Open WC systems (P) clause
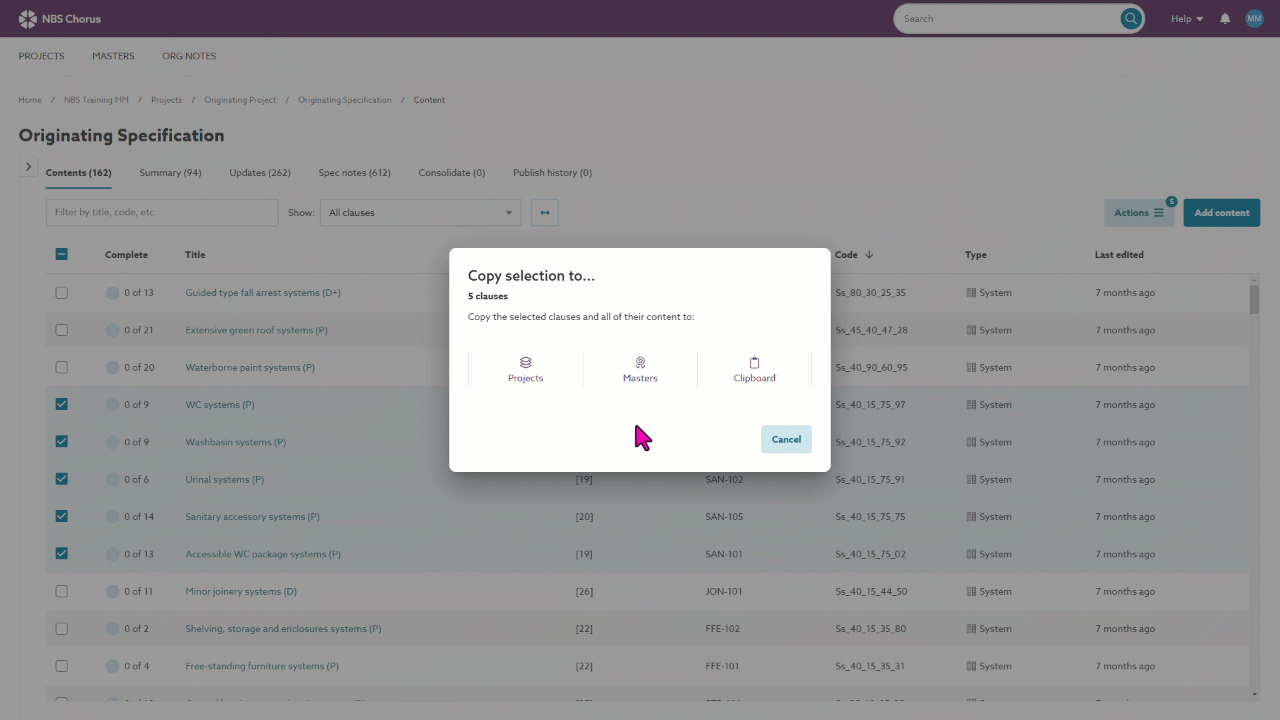Viewport: 1280px width, 720px height. (x=220, y=405)
